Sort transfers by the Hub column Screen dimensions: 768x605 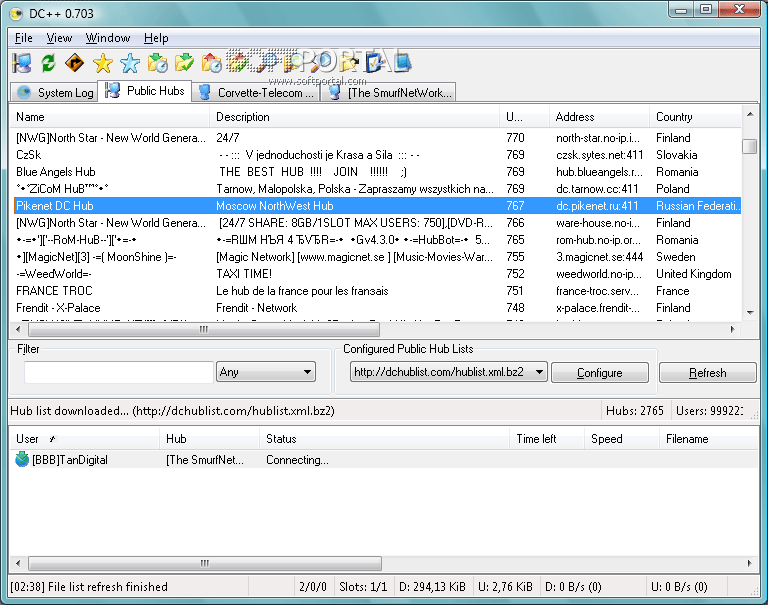tap(209, 438)
